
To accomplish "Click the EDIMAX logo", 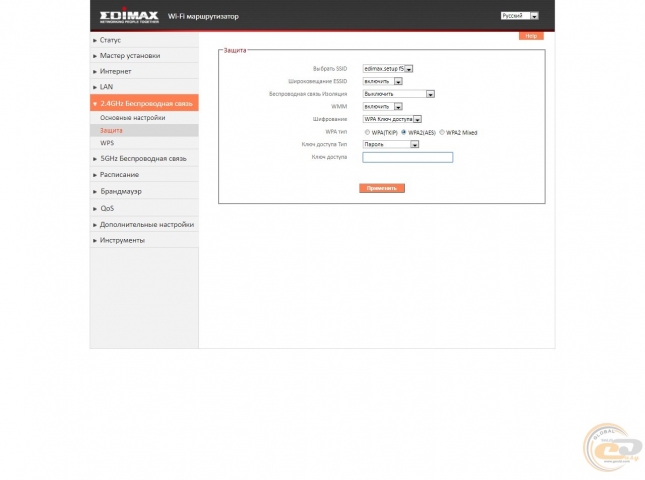I will (129, 16).
